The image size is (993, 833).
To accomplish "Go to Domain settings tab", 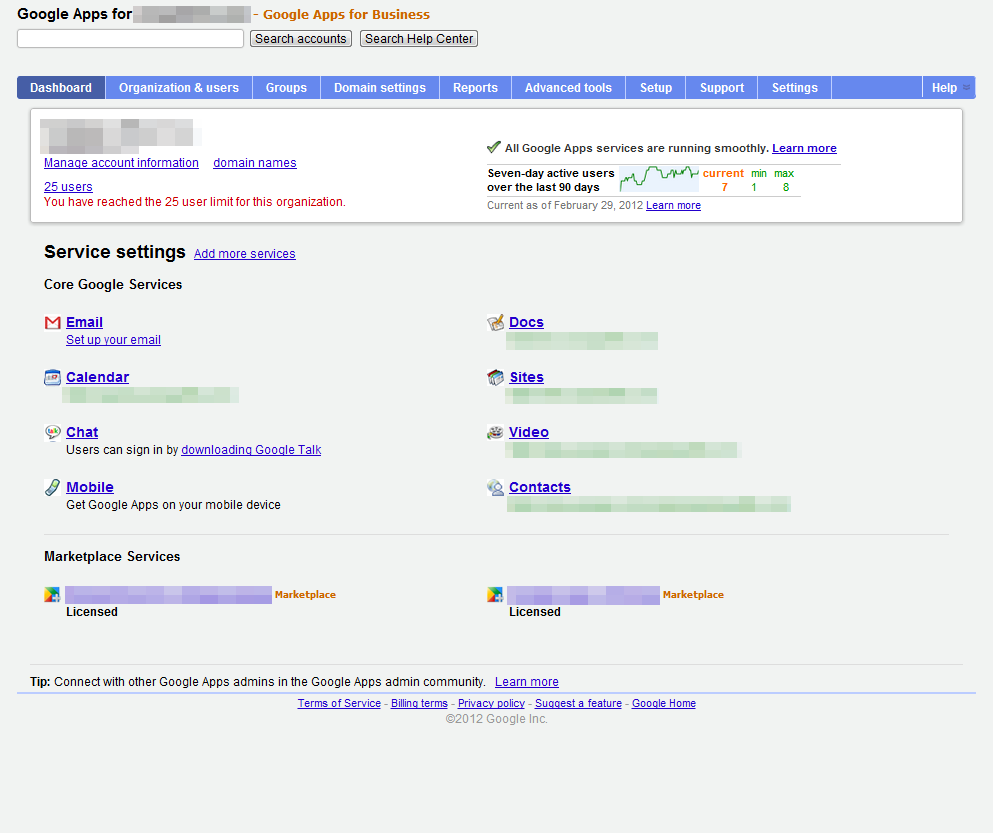I will (x=380, y=87).
